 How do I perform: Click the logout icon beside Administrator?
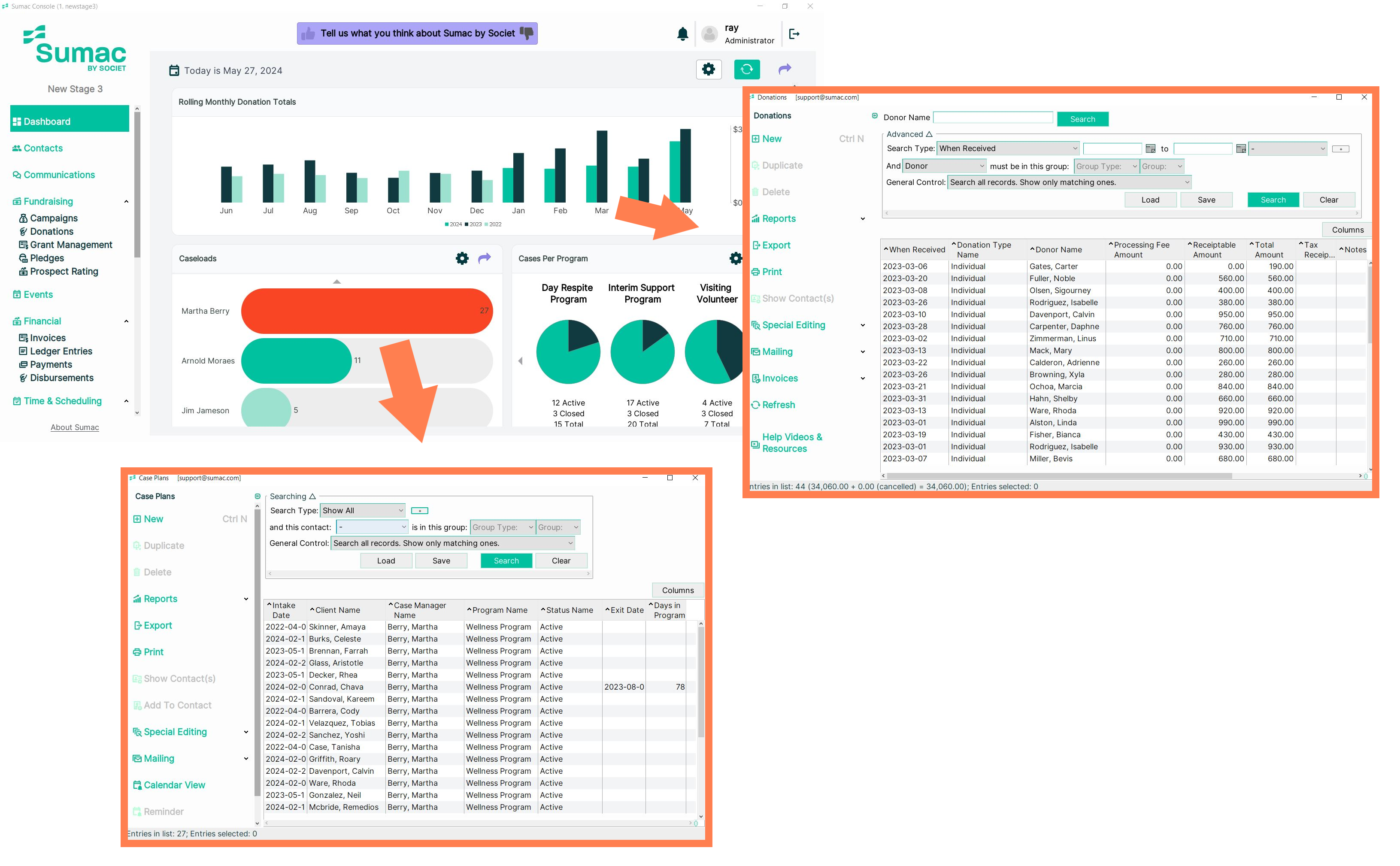pos(794,34)
